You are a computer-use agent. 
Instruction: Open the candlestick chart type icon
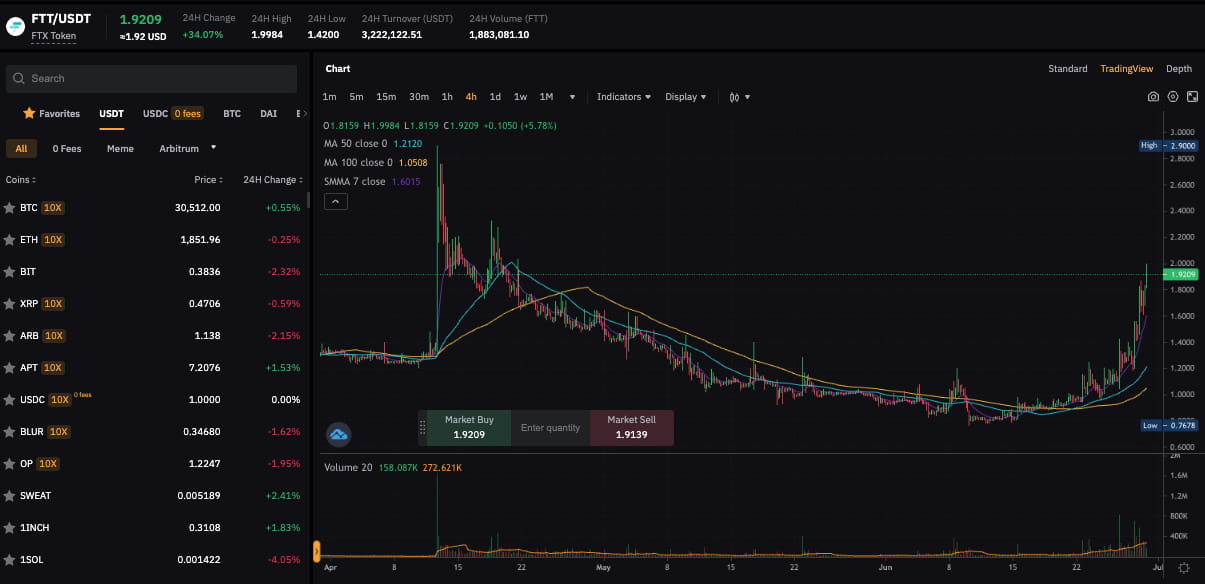tap(735, 97)
